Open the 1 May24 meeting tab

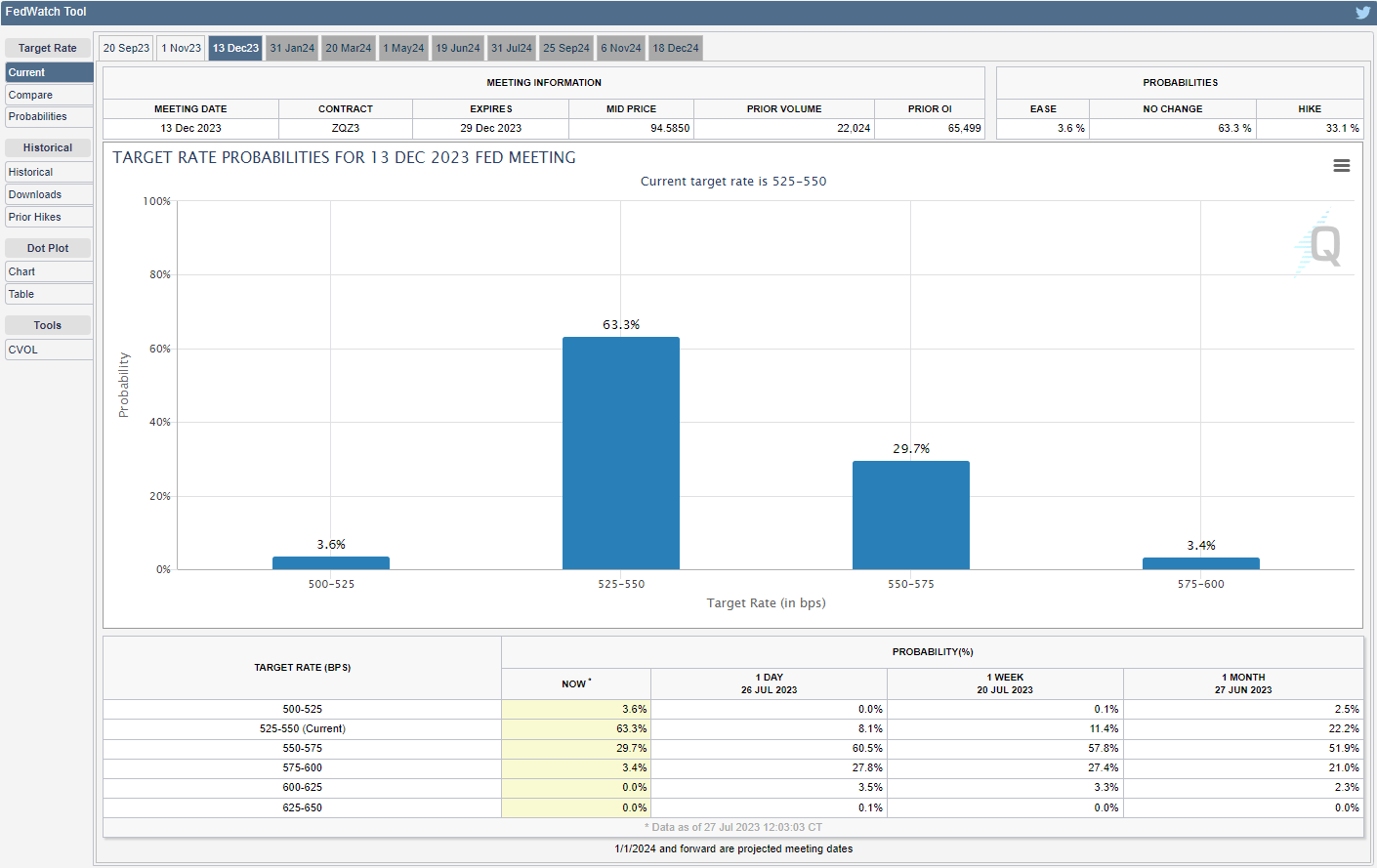click(x=403, y=48)
